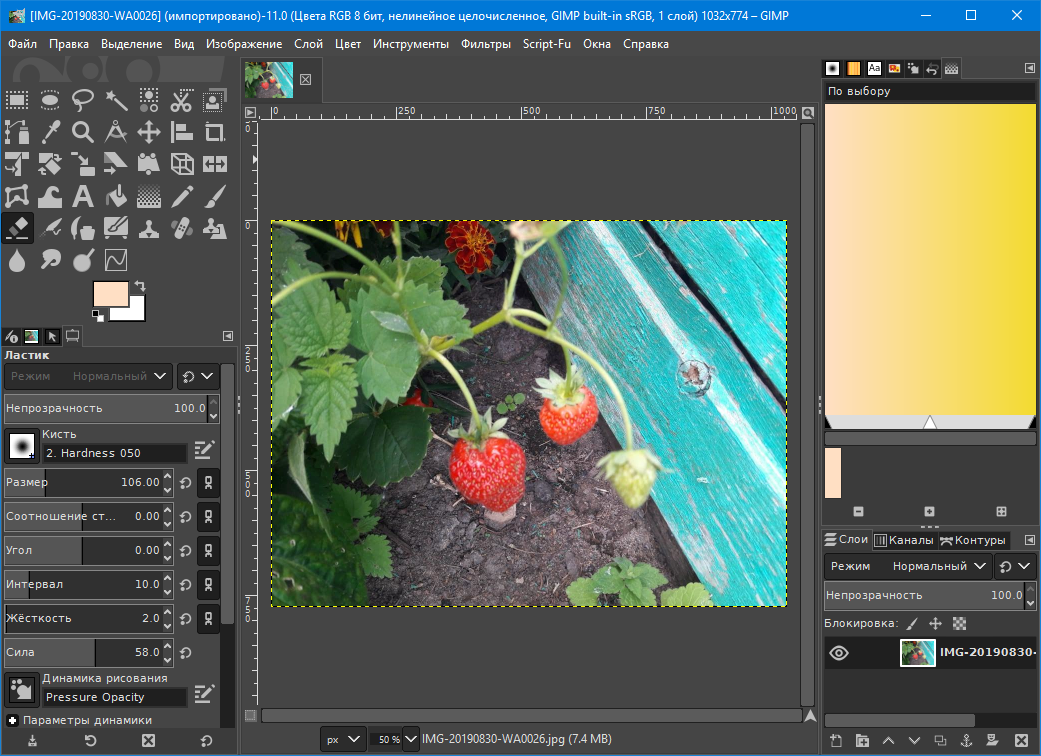Select the Smudge tool
The width and height of the screenshot is (1041, 756).
[x=50, y=260]
